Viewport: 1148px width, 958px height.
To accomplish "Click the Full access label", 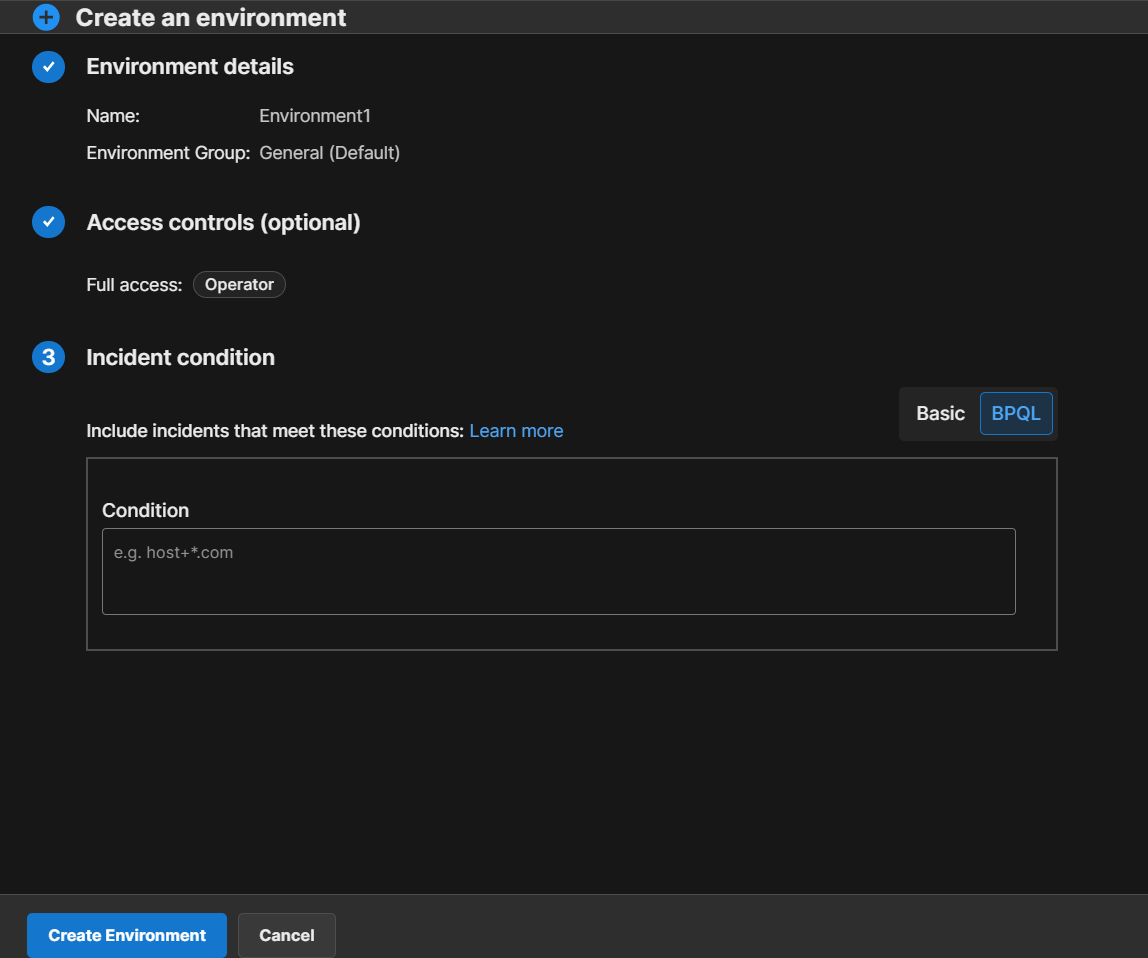I will (x=134, y=285).
